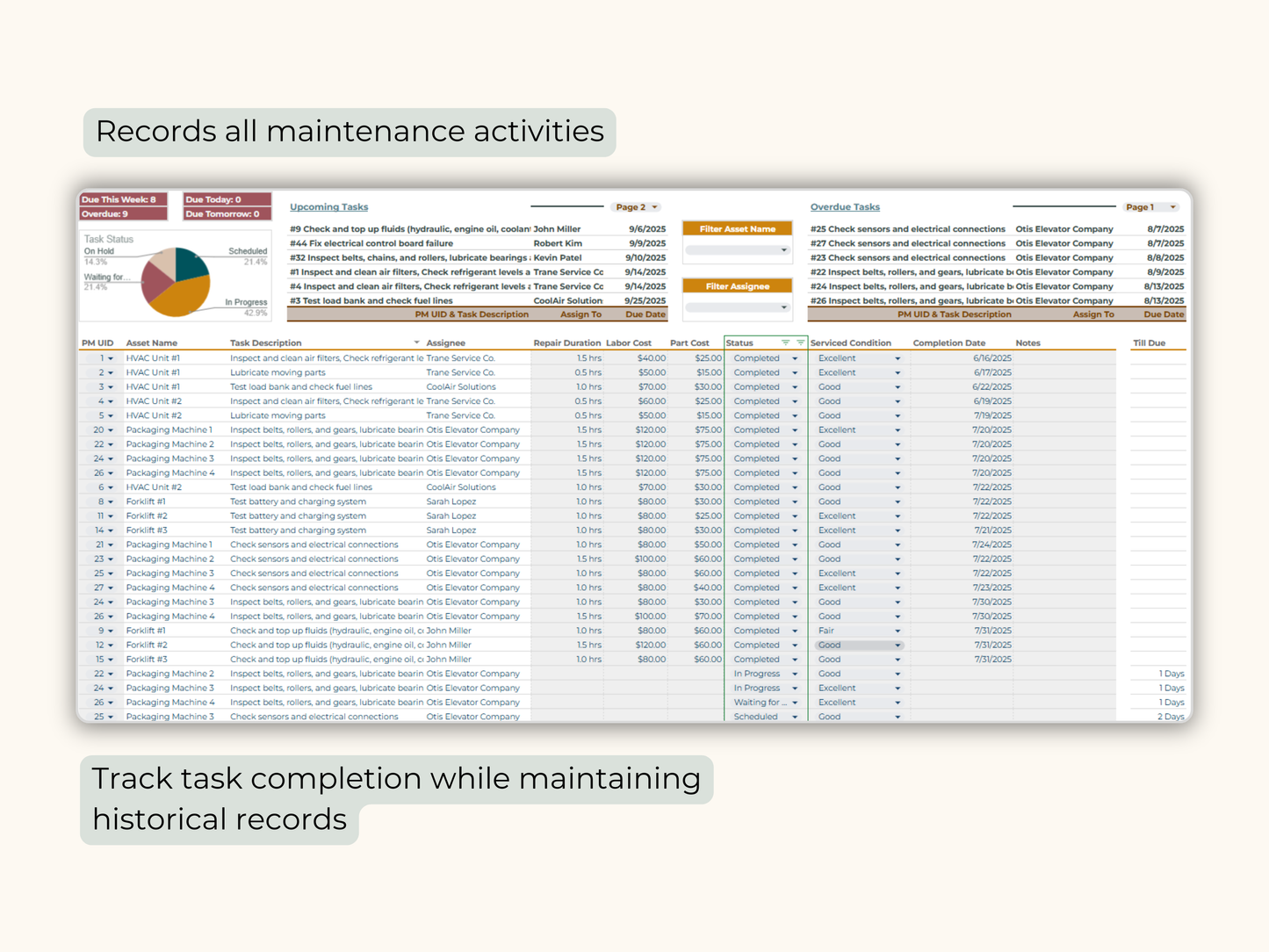Select upcoming task #44 Fix electrical control board
This screenshot has height=952, width=1269.
tap(371, 243)
